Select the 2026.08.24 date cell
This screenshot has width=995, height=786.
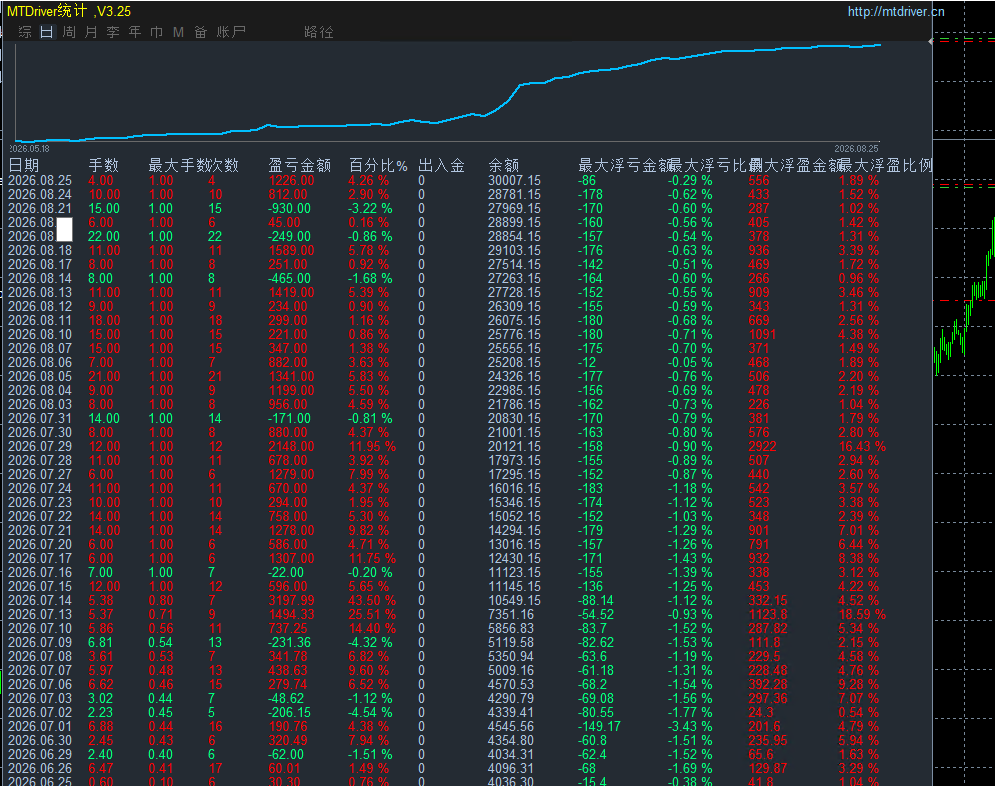[x=40, y=195]
